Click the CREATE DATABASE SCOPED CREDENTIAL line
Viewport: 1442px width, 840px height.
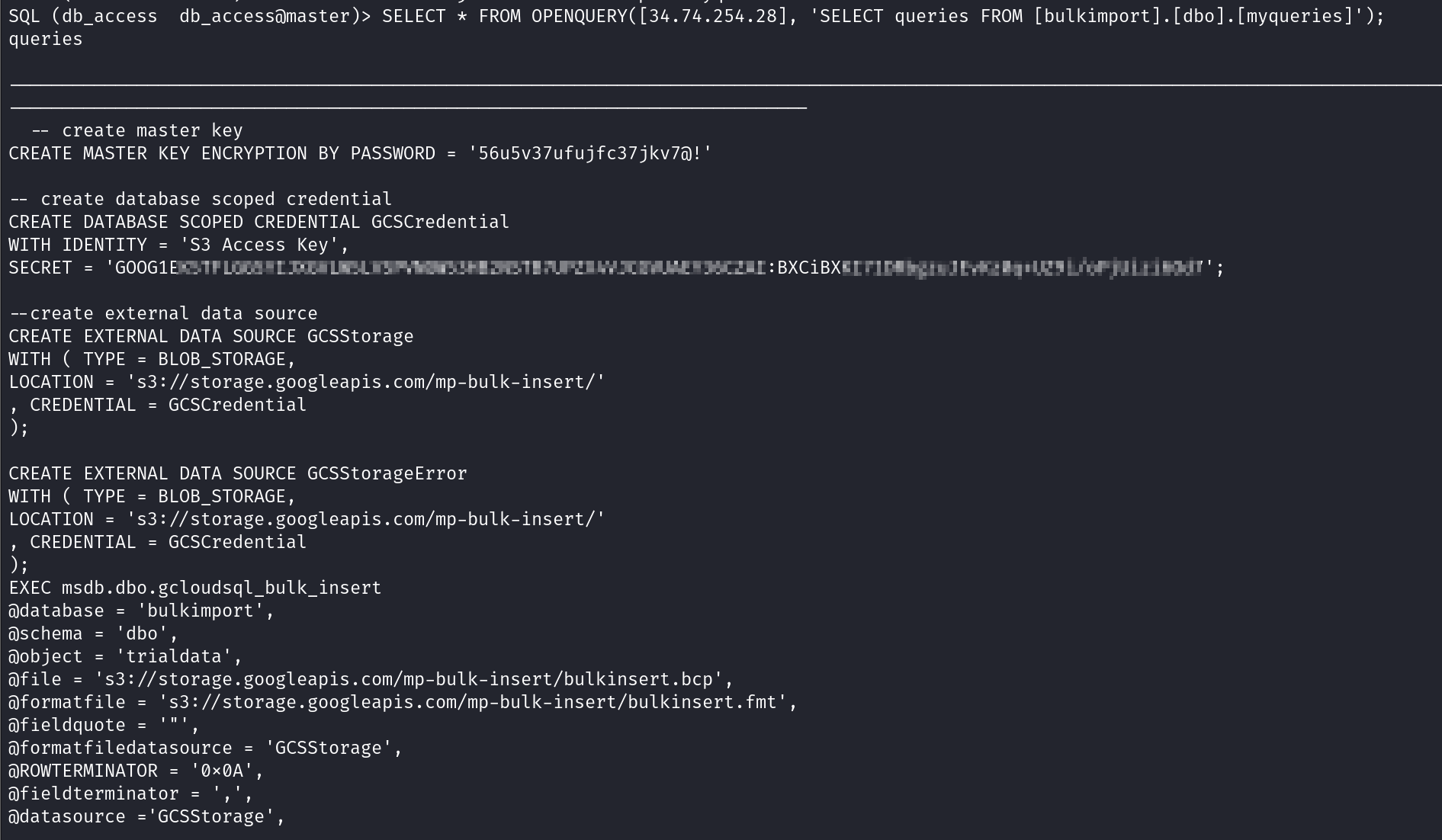259,222
